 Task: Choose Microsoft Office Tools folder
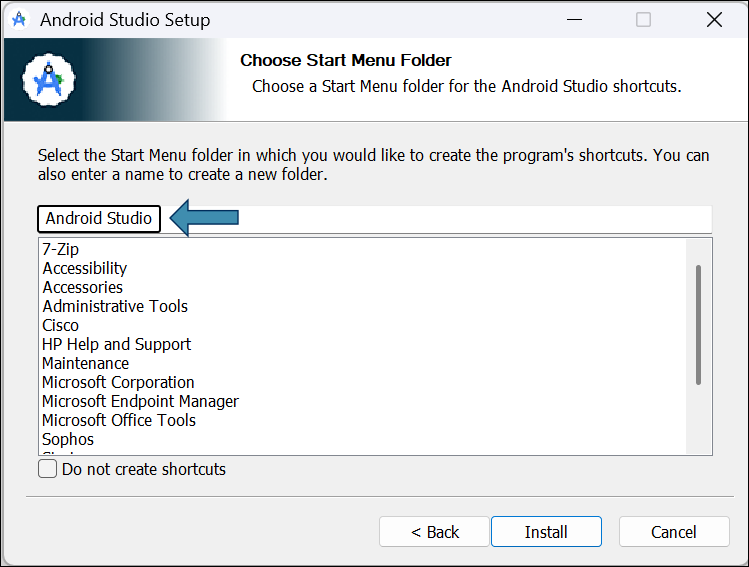point(119,420)
